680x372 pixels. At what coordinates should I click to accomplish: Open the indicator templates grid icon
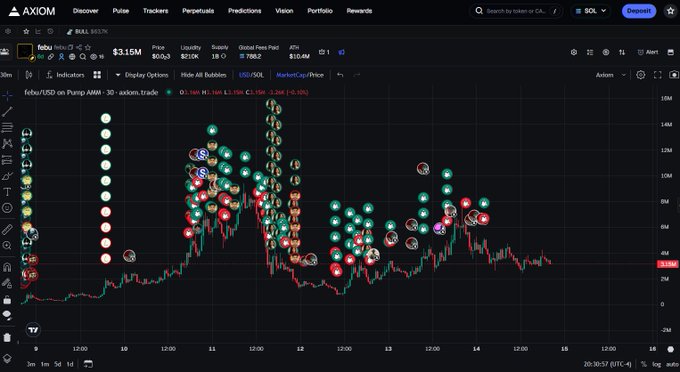coord(97,75)
